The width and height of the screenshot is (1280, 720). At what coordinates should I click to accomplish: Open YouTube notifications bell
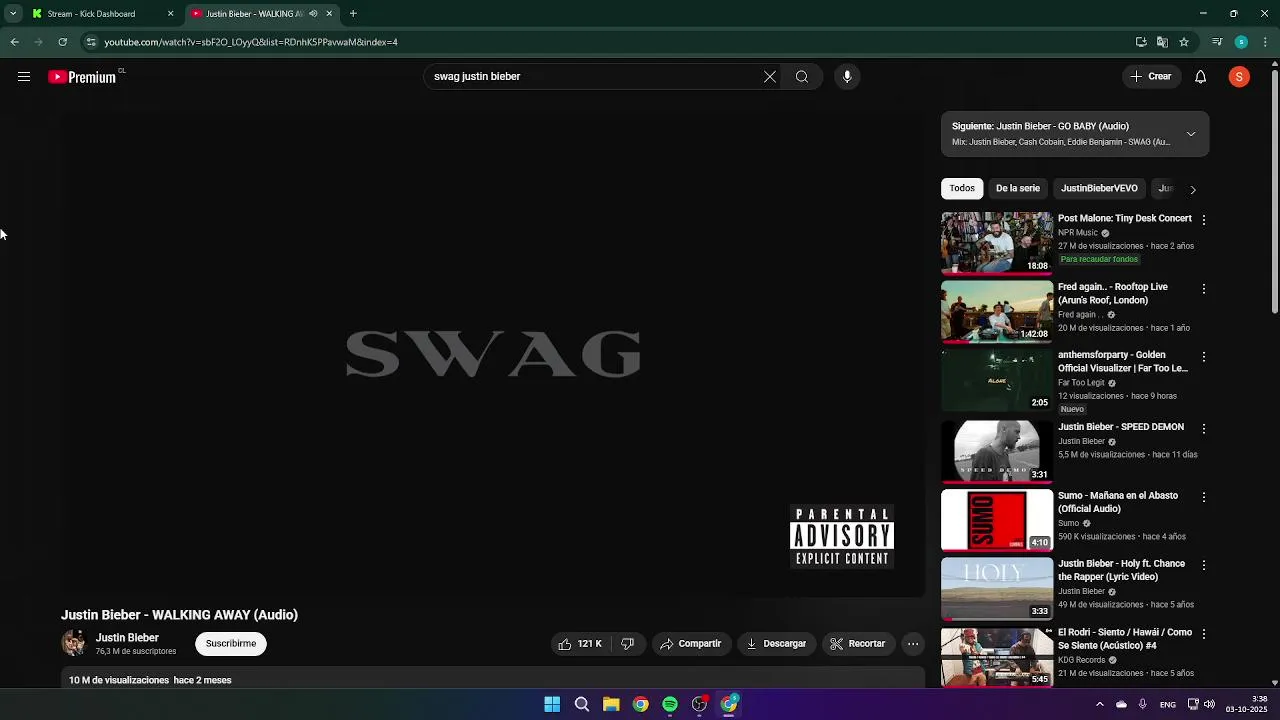[1201, 77]
